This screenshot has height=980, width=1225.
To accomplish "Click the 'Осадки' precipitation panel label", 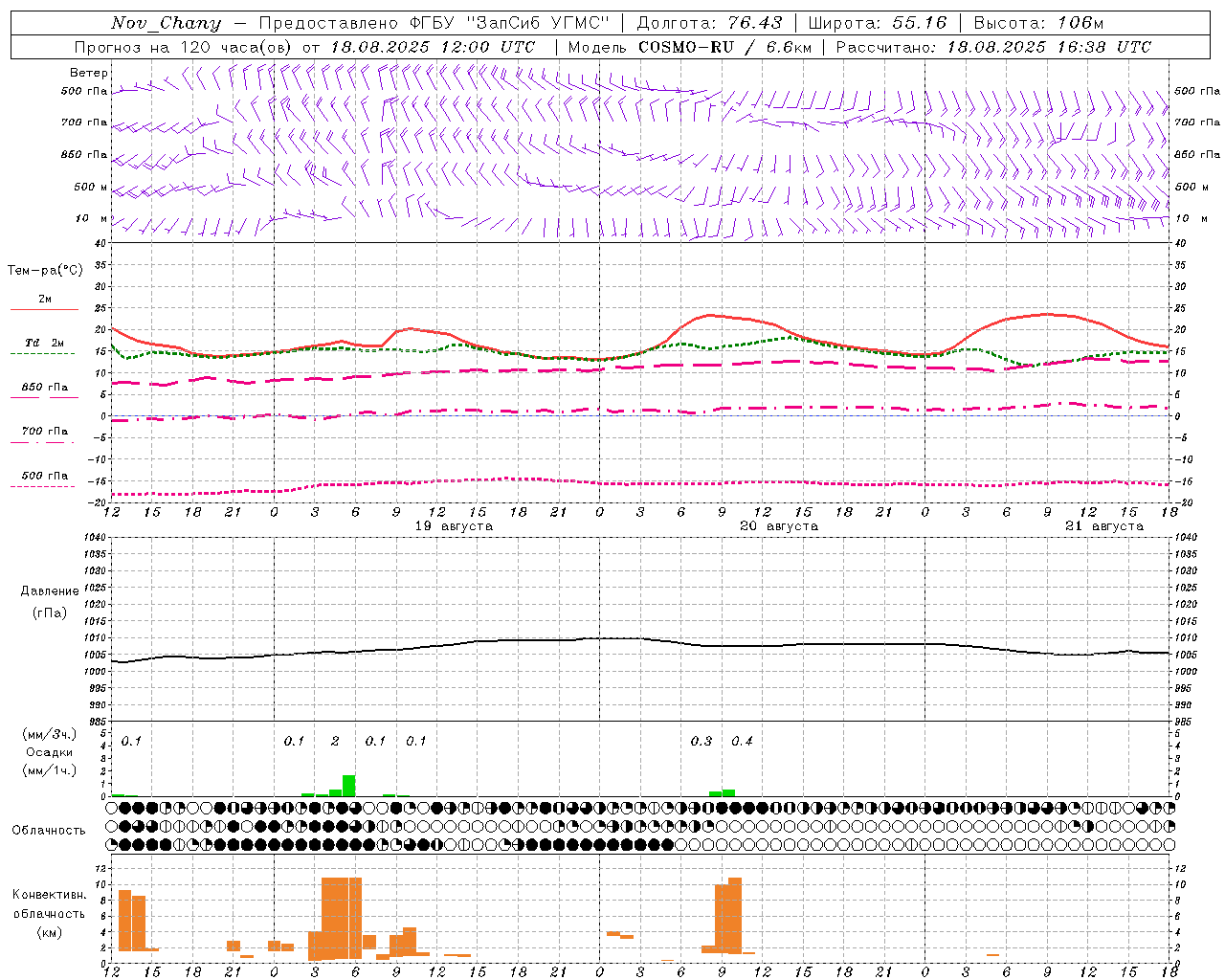I will click(49, 752).
